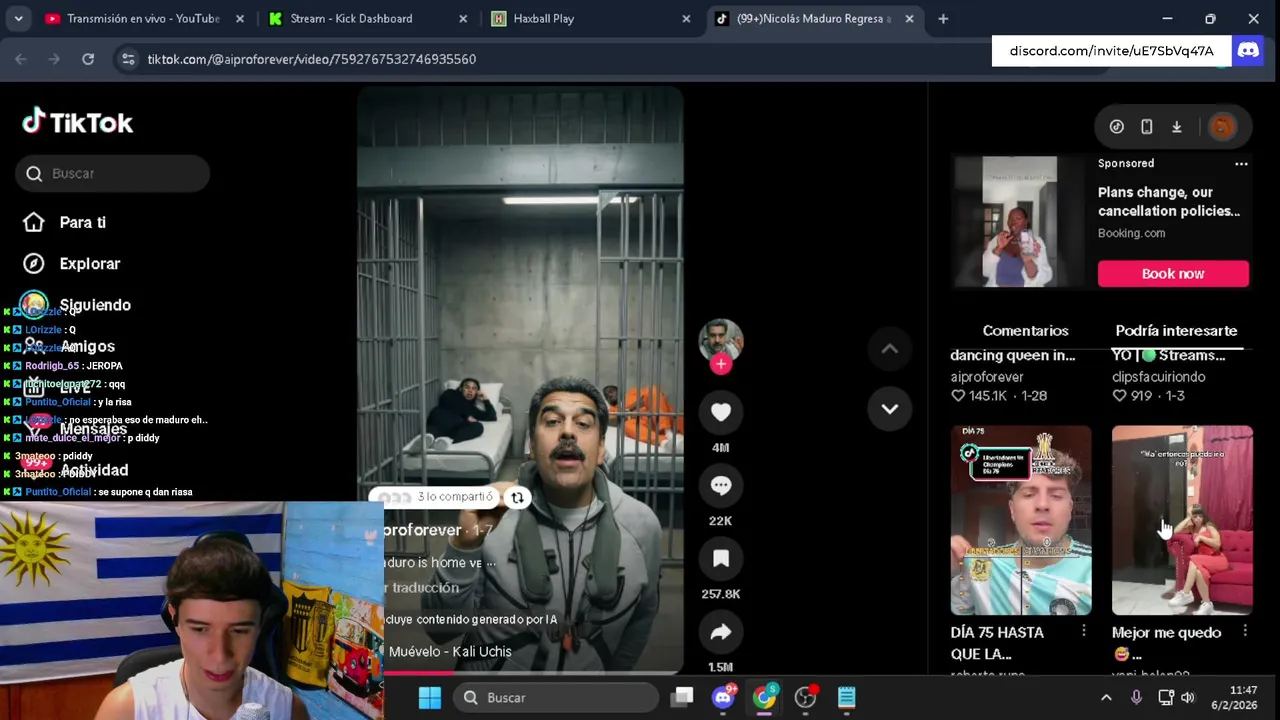Open the Windows Start menu

tap(430, 697)
